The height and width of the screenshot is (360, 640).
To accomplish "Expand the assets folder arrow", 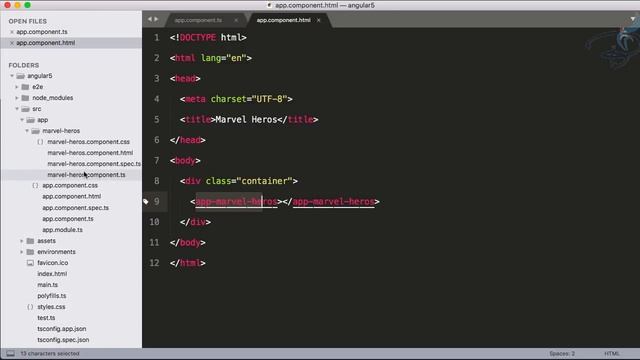I will tap(22, 241).
